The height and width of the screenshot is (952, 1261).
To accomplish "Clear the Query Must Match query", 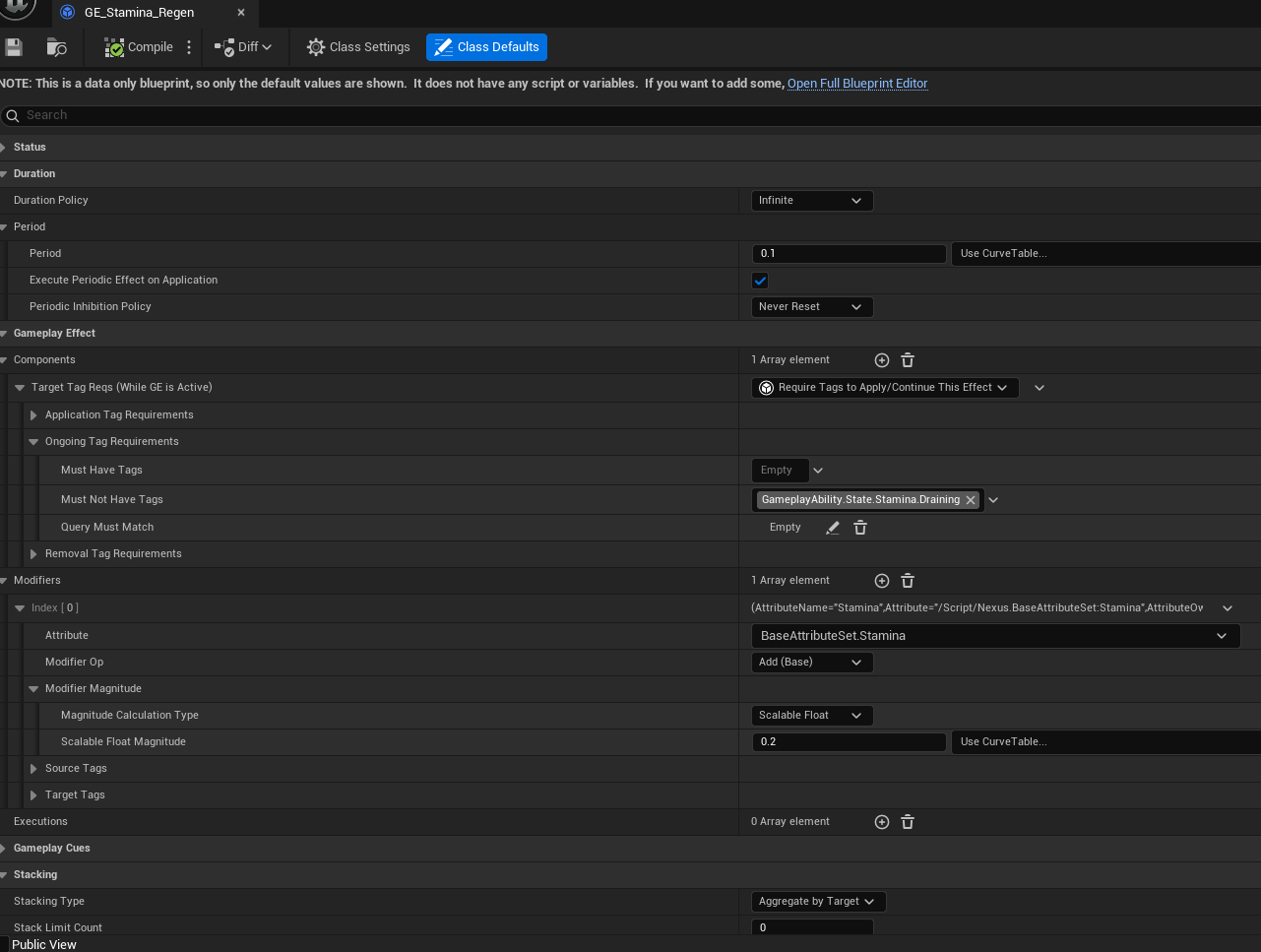I will pyautogui.click(x=860, y=528).
